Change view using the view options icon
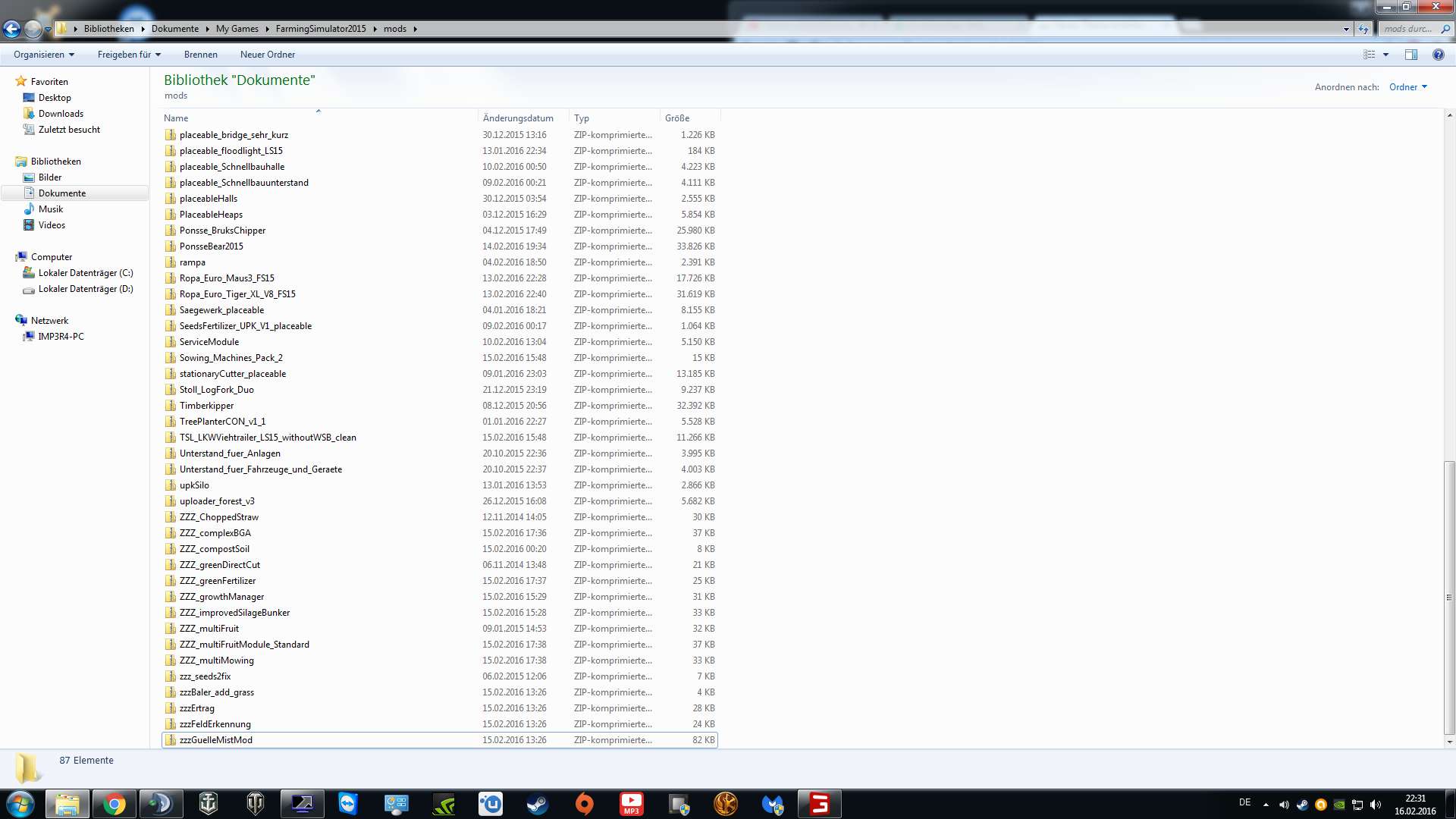1456x819 pixels. pyautogui.click(x=1370, y=55)
